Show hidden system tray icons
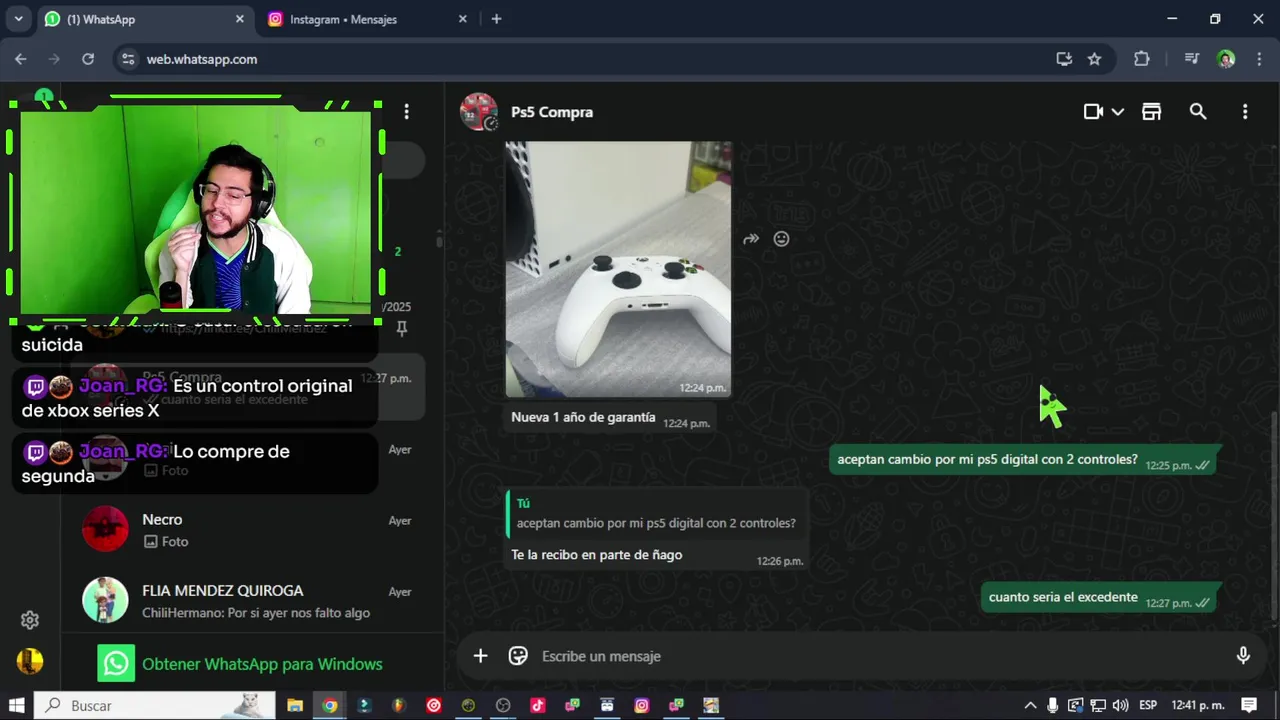Viewport: 1280px width, 720px height. coord(1030,705)
